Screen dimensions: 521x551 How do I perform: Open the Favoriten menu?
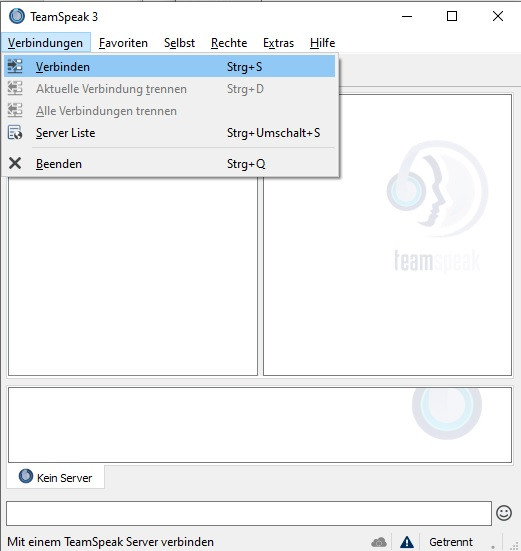coord(123,43)
